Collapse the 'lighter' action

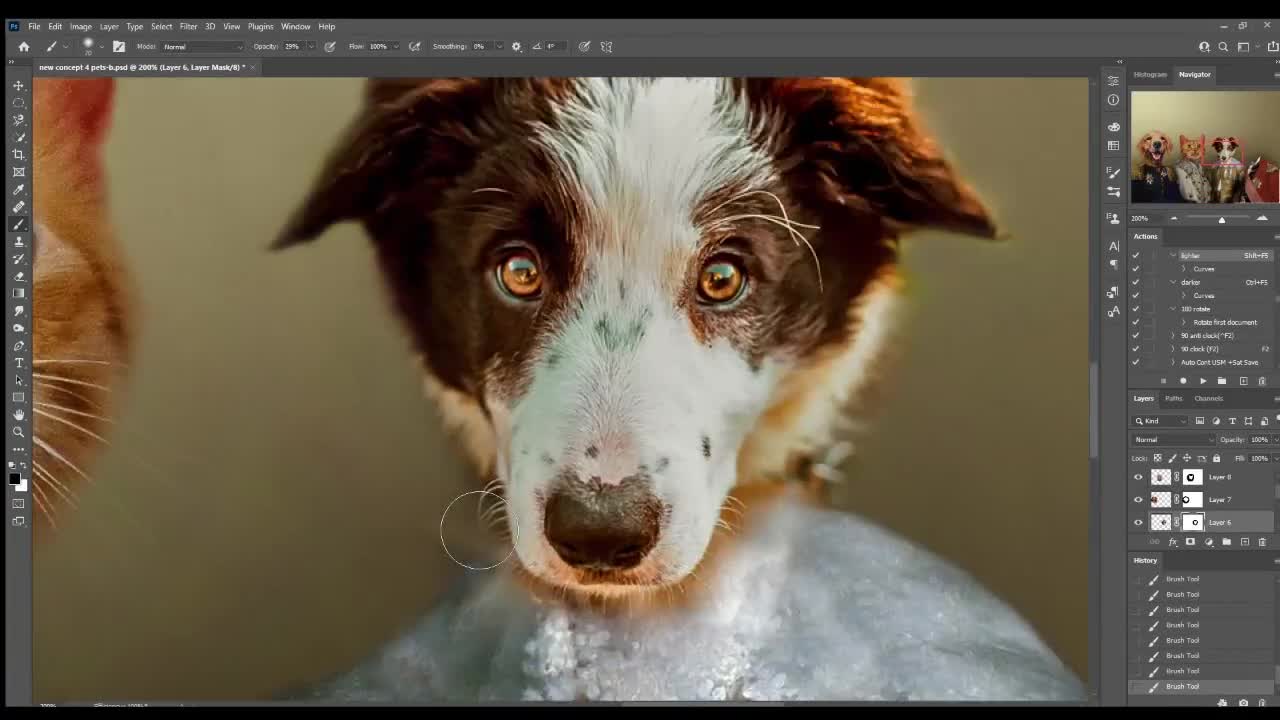(1173, 255)
